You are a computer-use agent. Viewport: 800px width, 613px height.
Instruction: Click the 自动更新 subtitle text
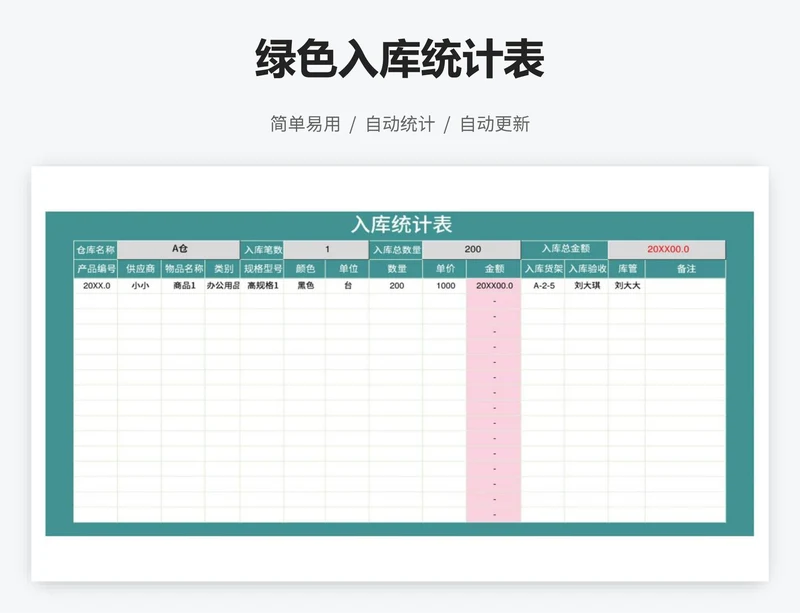pyautogui.click(x=495, y=124)
